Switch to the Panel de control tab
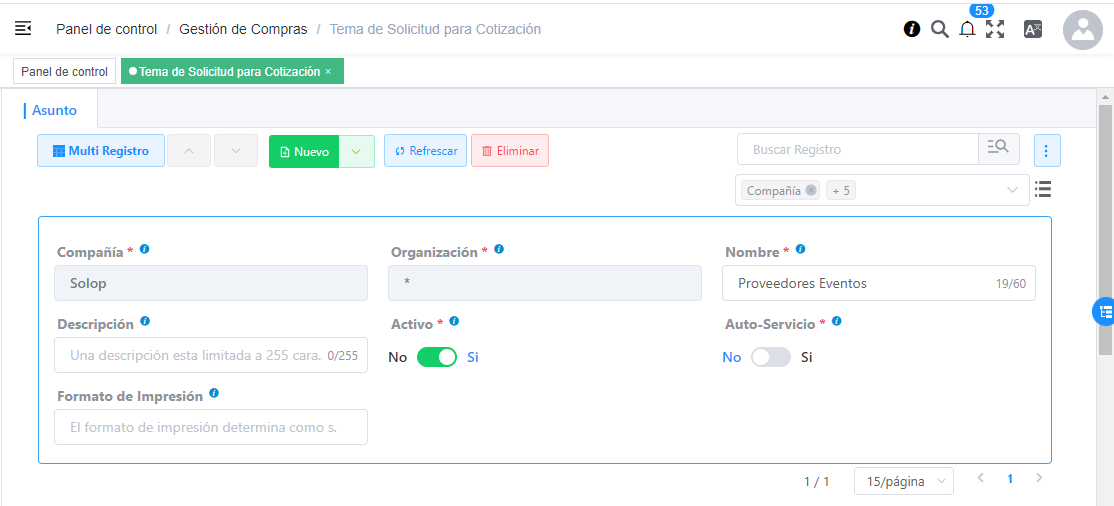Image resolution: width=1114 pixels, height=506 pixels. pyautogui.click(x=64, y=72)
